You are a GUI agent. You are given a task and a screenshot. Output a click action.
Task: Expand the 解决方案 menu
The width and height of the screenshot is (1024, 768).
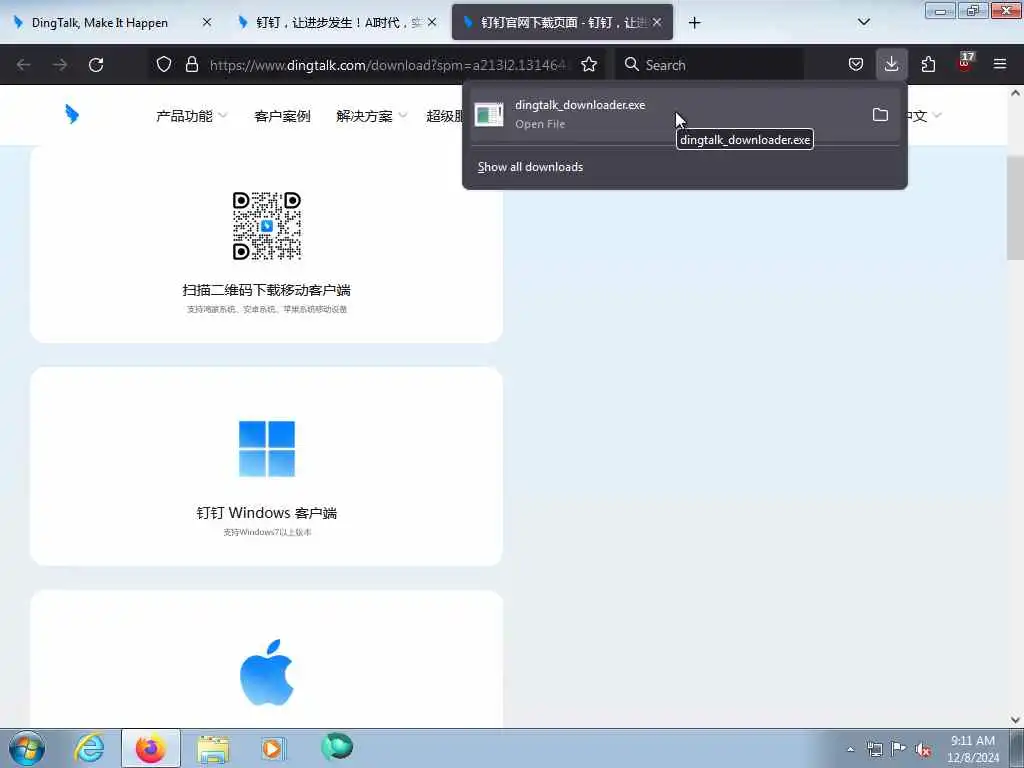pos(371,116)
